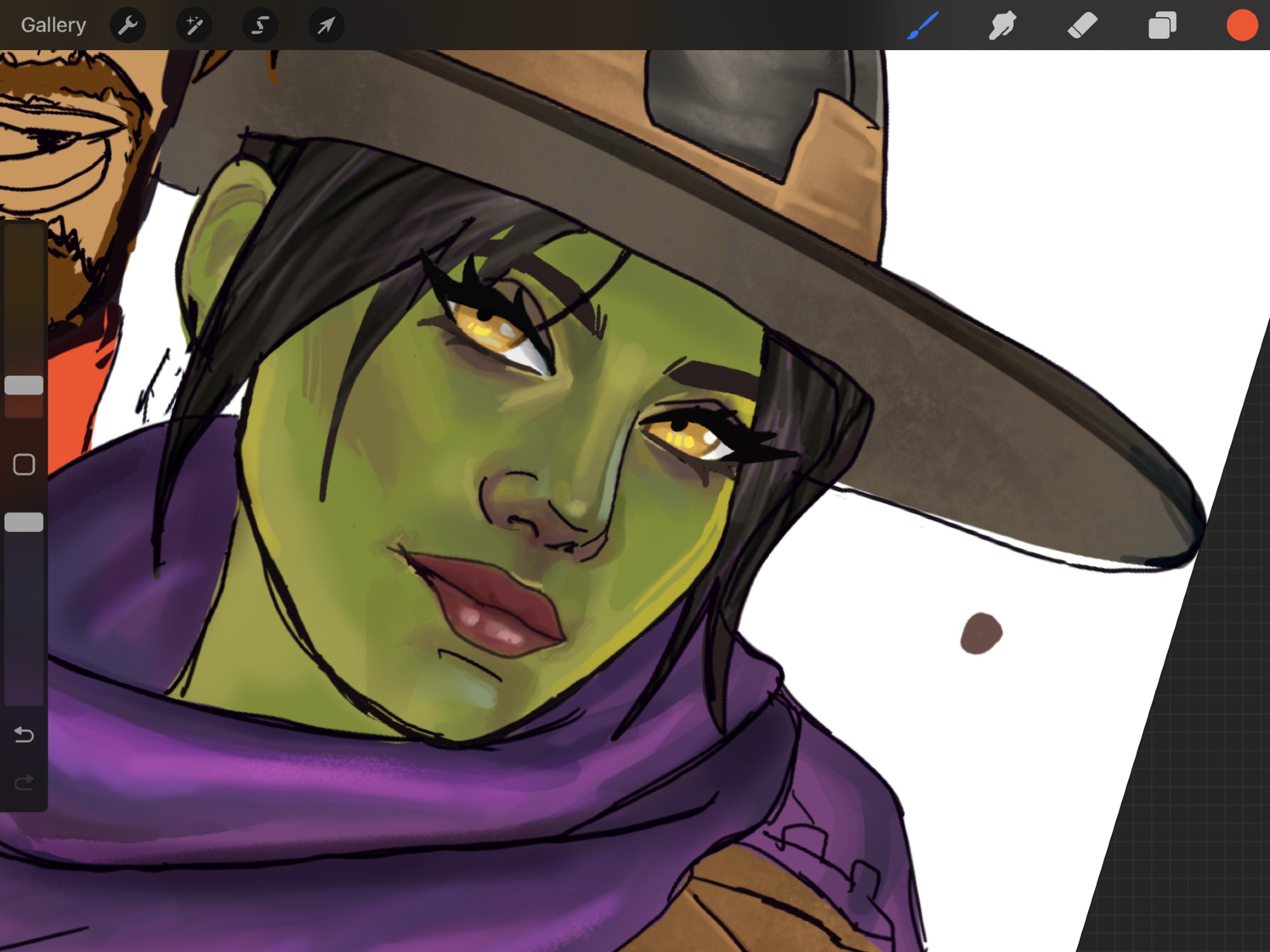Undo the last stroke

[24, 735]
